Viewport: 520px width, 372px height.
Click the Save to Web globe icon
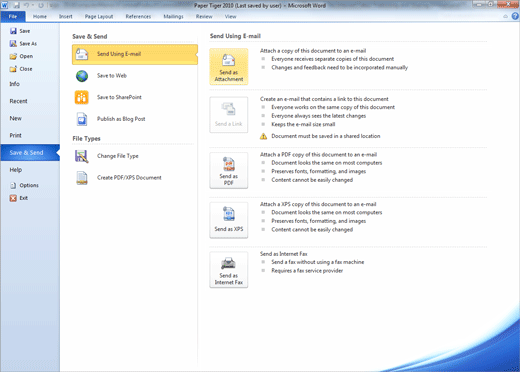(x=82, y=76)
